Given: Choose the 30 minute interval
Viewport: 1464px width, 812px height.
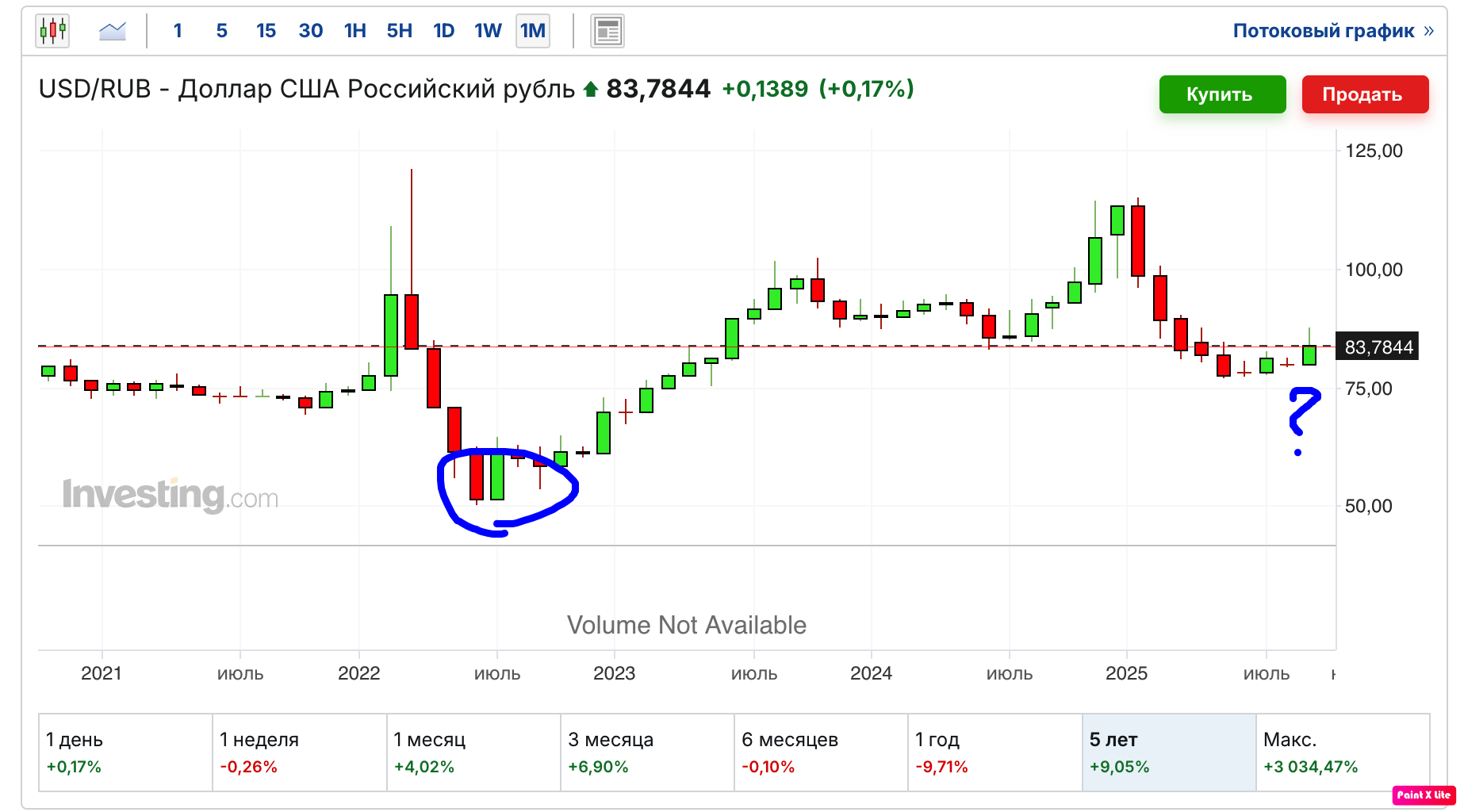Looking at the screenshot, I should click(x=310, y=31).
